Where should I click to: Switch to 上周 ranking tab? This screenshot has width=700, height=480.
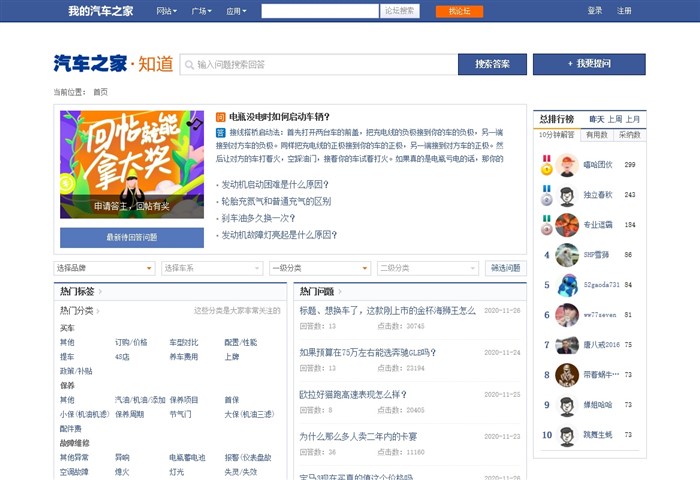[x=614, y=119]
